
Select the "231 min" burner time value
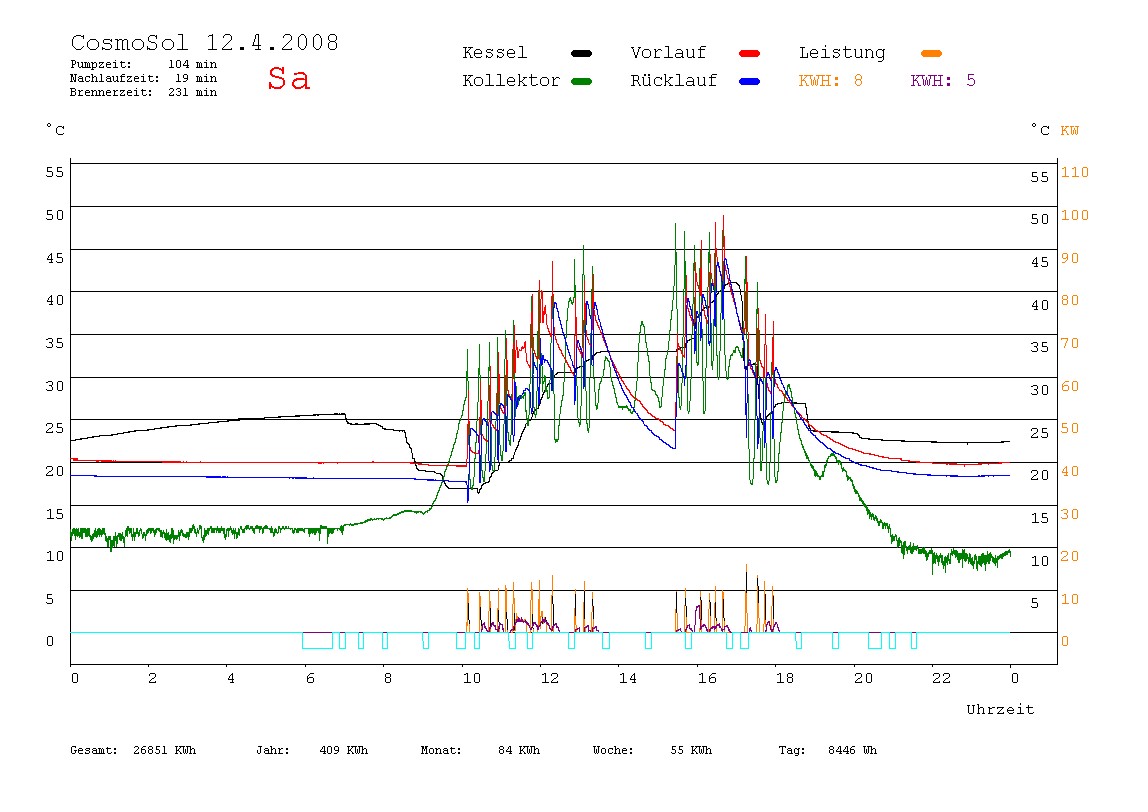[x=193, y=92]
